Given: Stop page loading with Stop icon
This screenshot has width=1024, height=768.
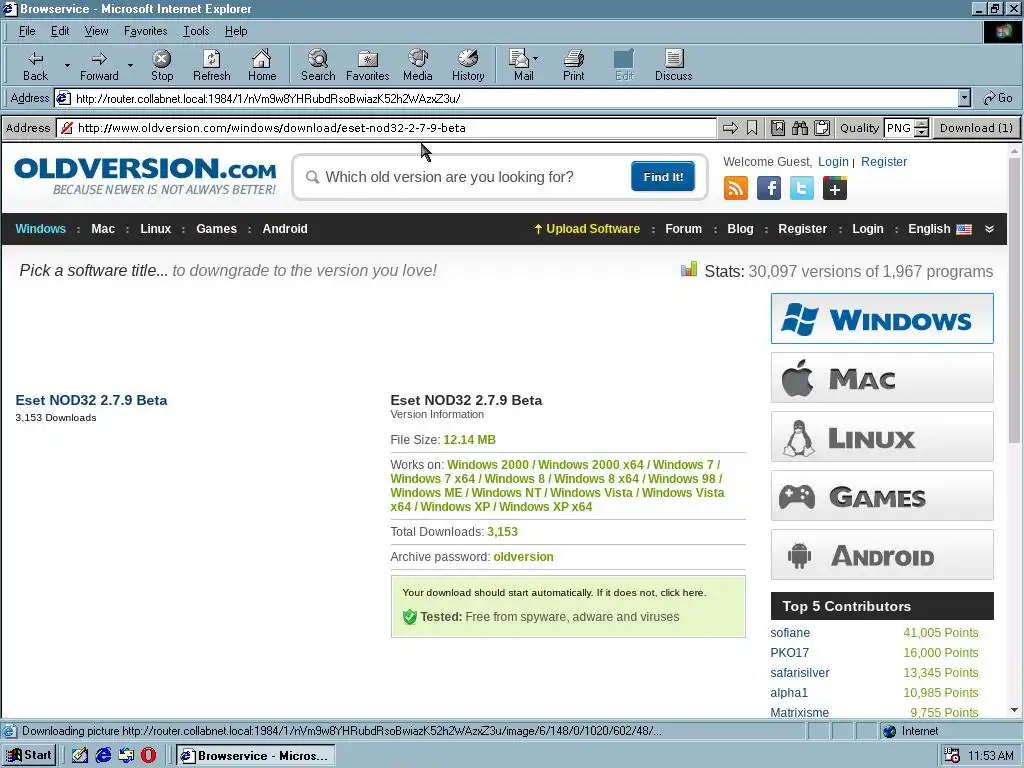Looking at the screenshot, I should click(x=162, y=65).
